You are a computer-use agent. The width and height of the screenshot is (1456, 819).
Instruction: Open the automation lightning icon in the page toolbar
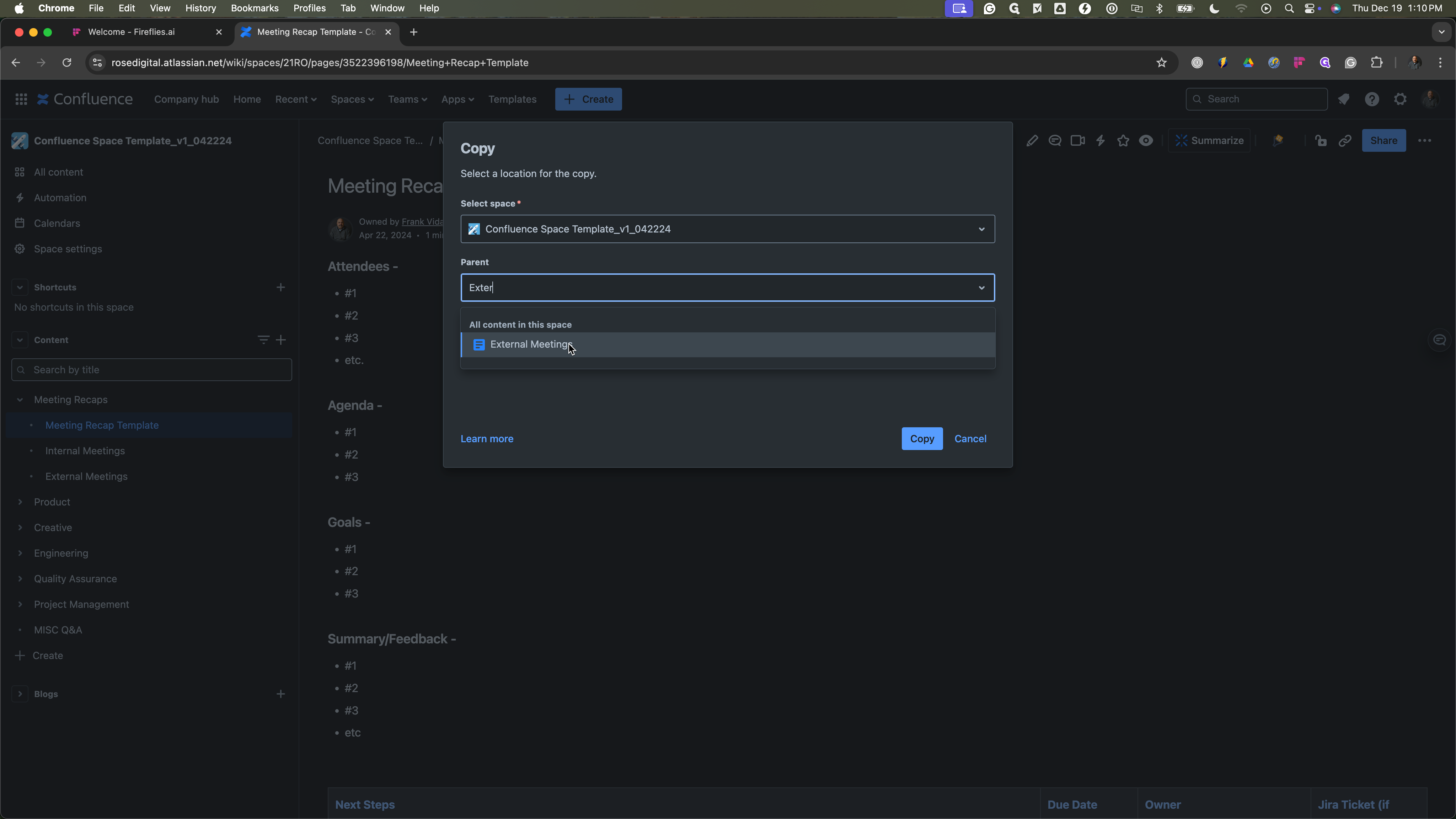tap(1101, 141)
